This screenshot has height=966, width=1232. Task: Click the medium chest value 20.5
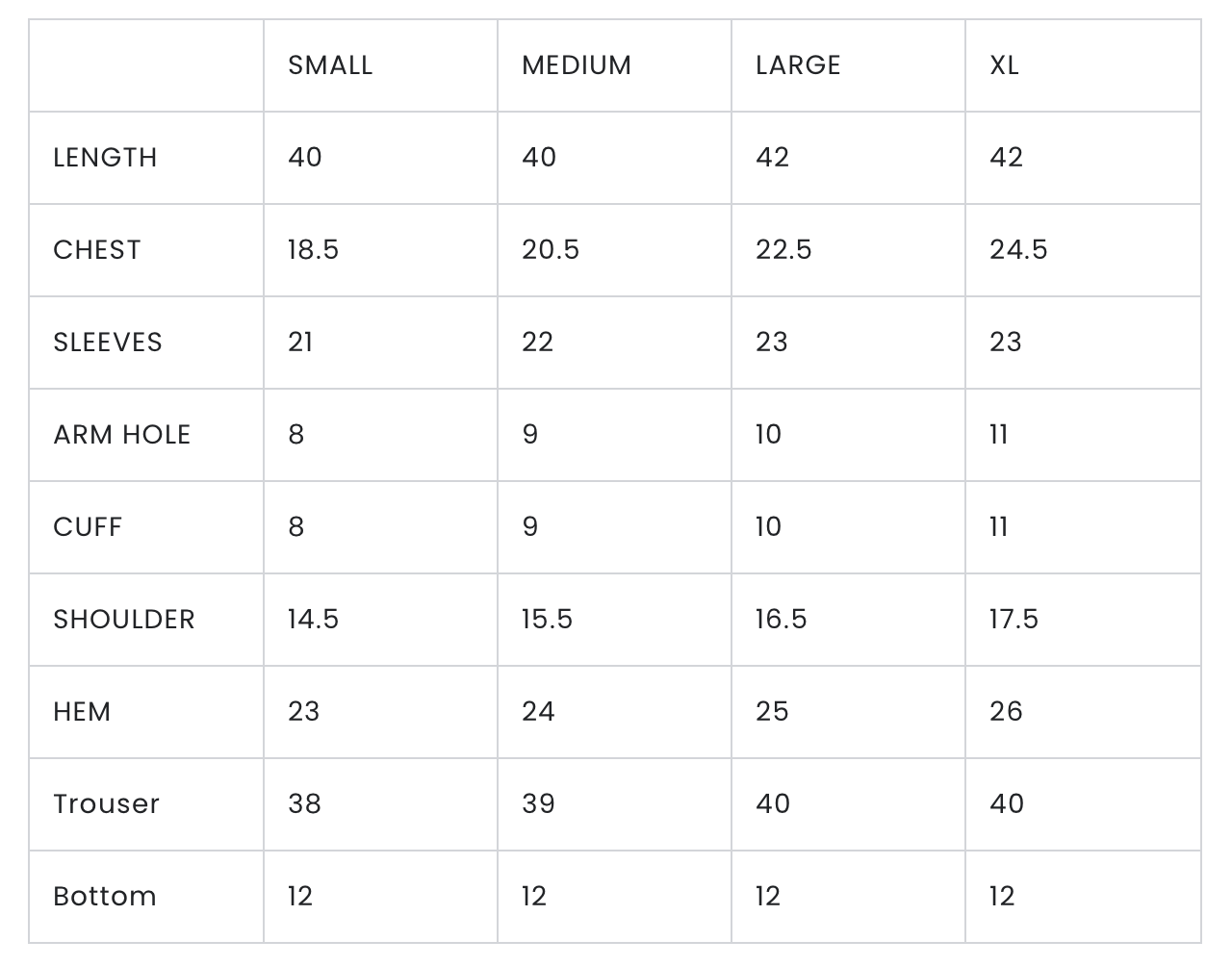pyautogui.click(x=551, y=250)
